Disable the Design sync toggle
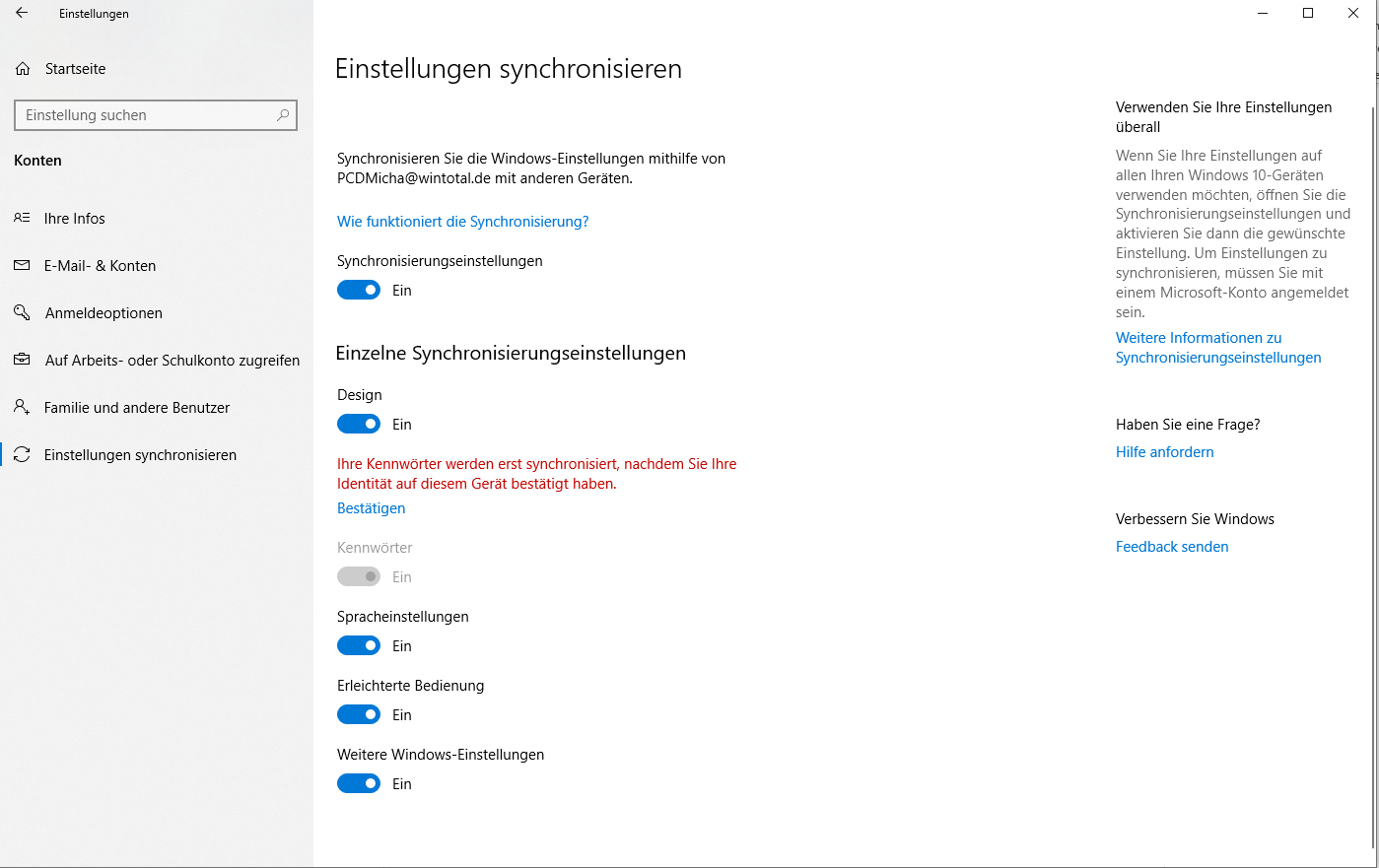Screen dimensions: 1379x868 click(x=359, y=425)
